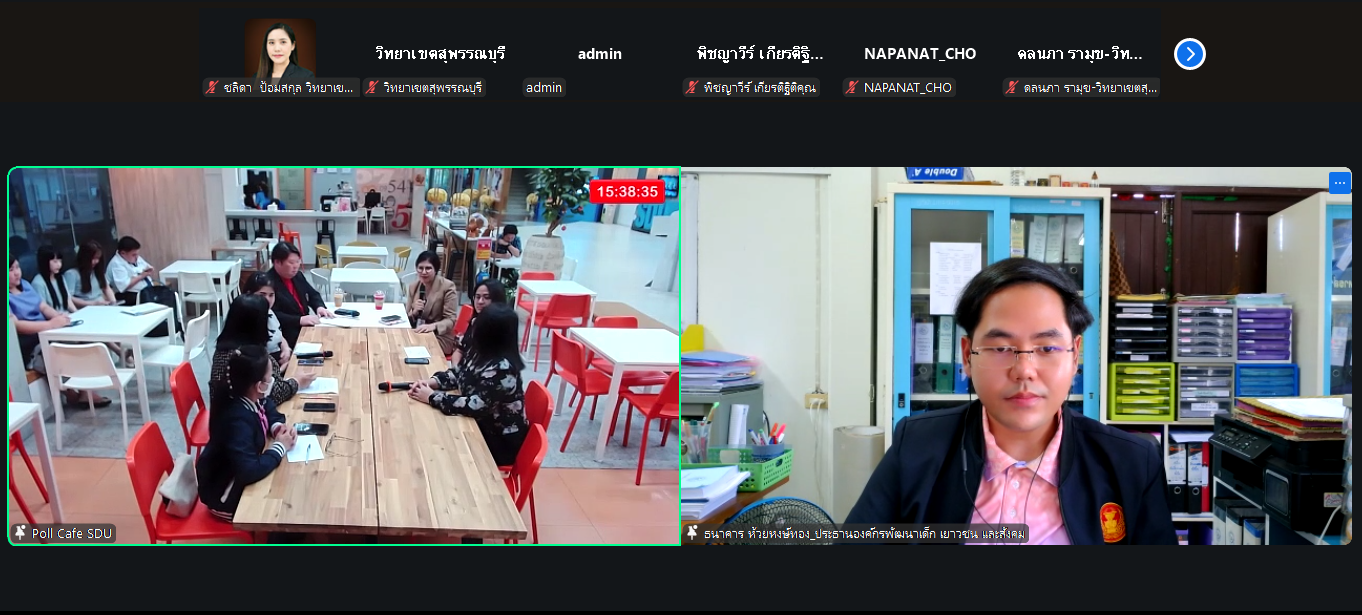The image size is (1362, 615).
Task: Select the ดลนภา รามุข participant tile
Action: (x=1080, y=54)
